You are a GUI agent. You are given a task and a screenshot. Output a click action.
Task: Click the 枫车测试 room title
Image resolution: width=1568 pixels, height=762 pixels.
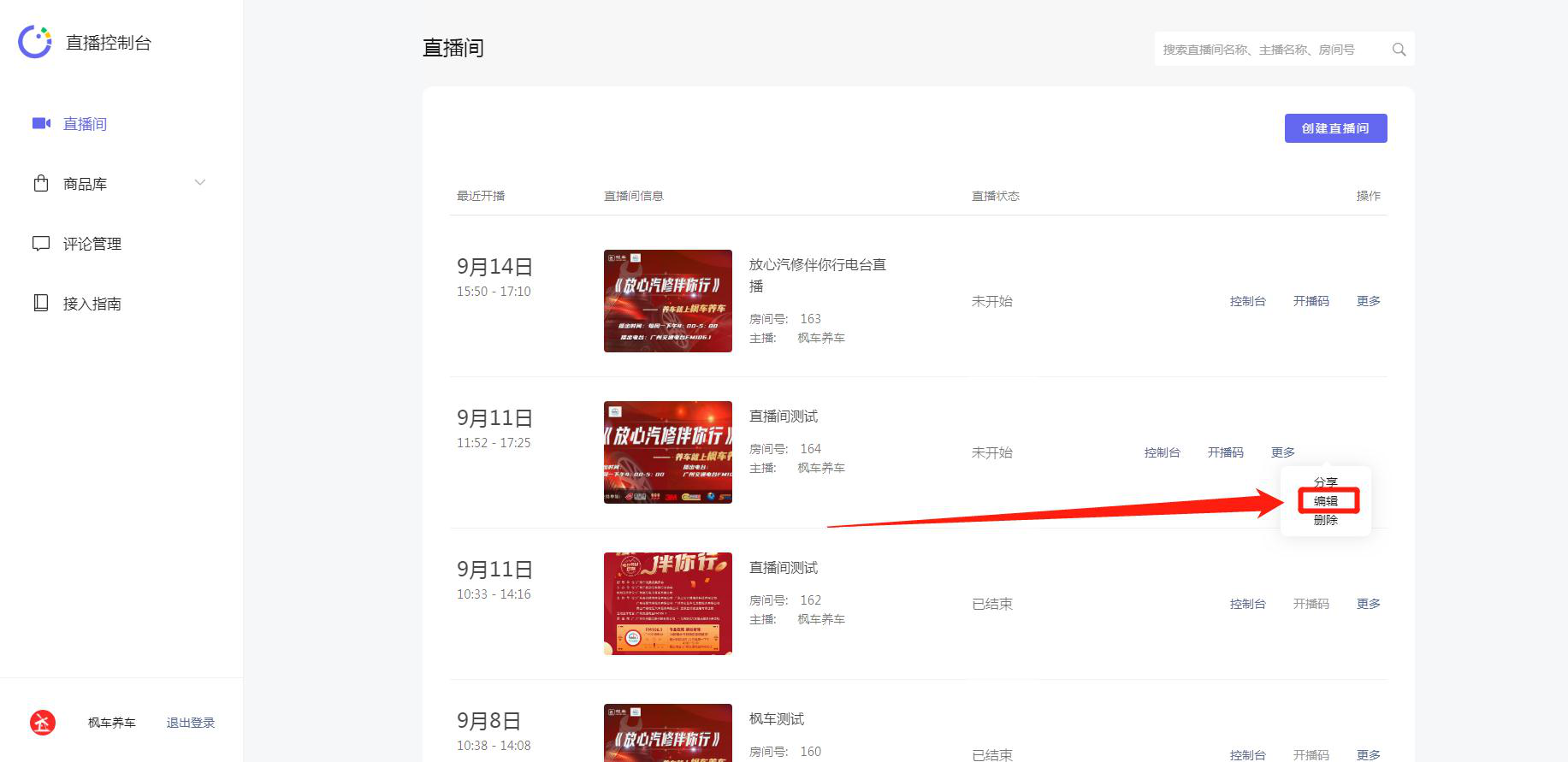point(777,719)
